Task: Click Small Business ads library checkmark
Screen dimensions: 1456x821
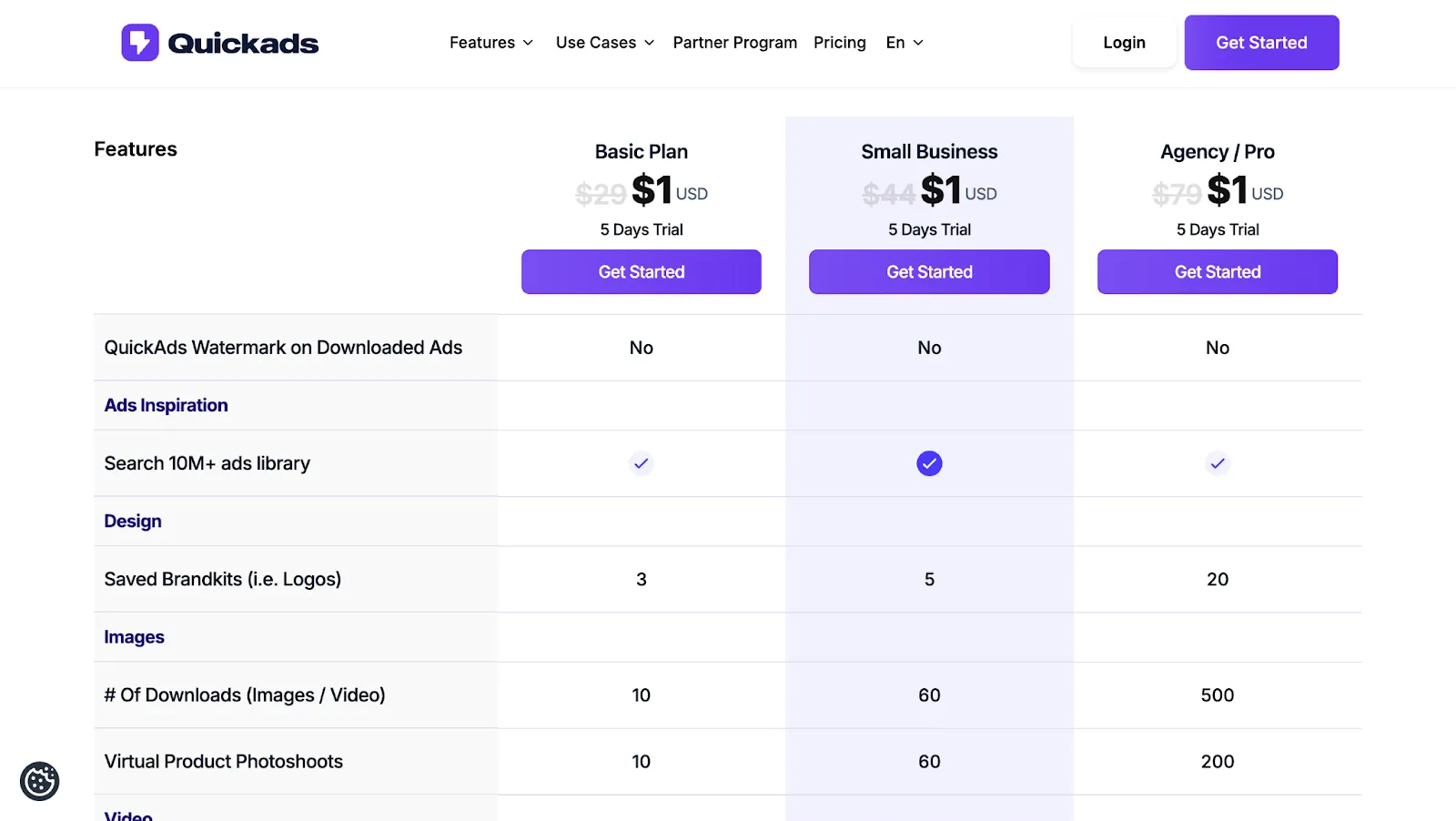Action: pos(929,463)
